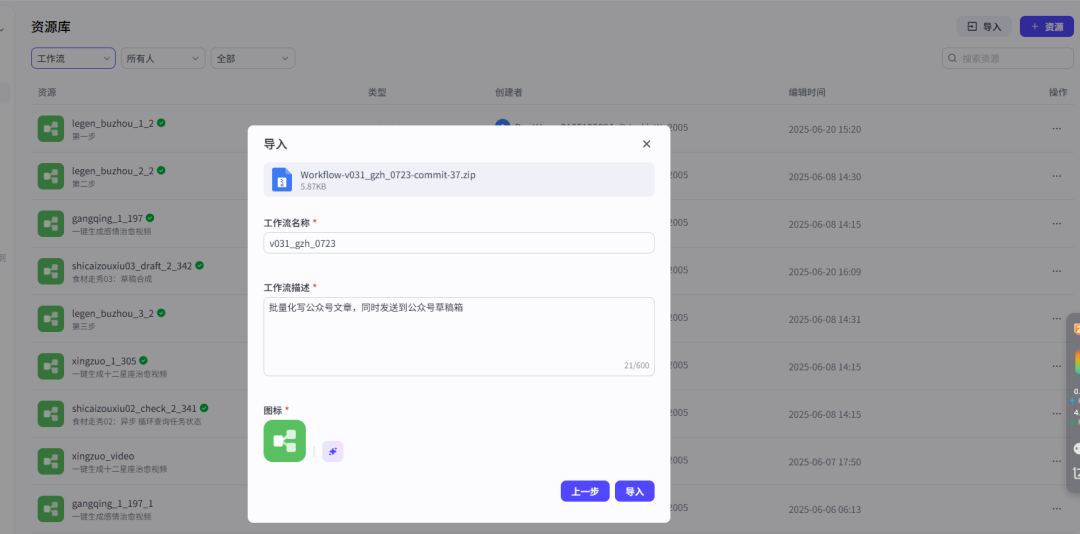Open more actions for shicaizouxiu03_draft_2_342

1057,271
